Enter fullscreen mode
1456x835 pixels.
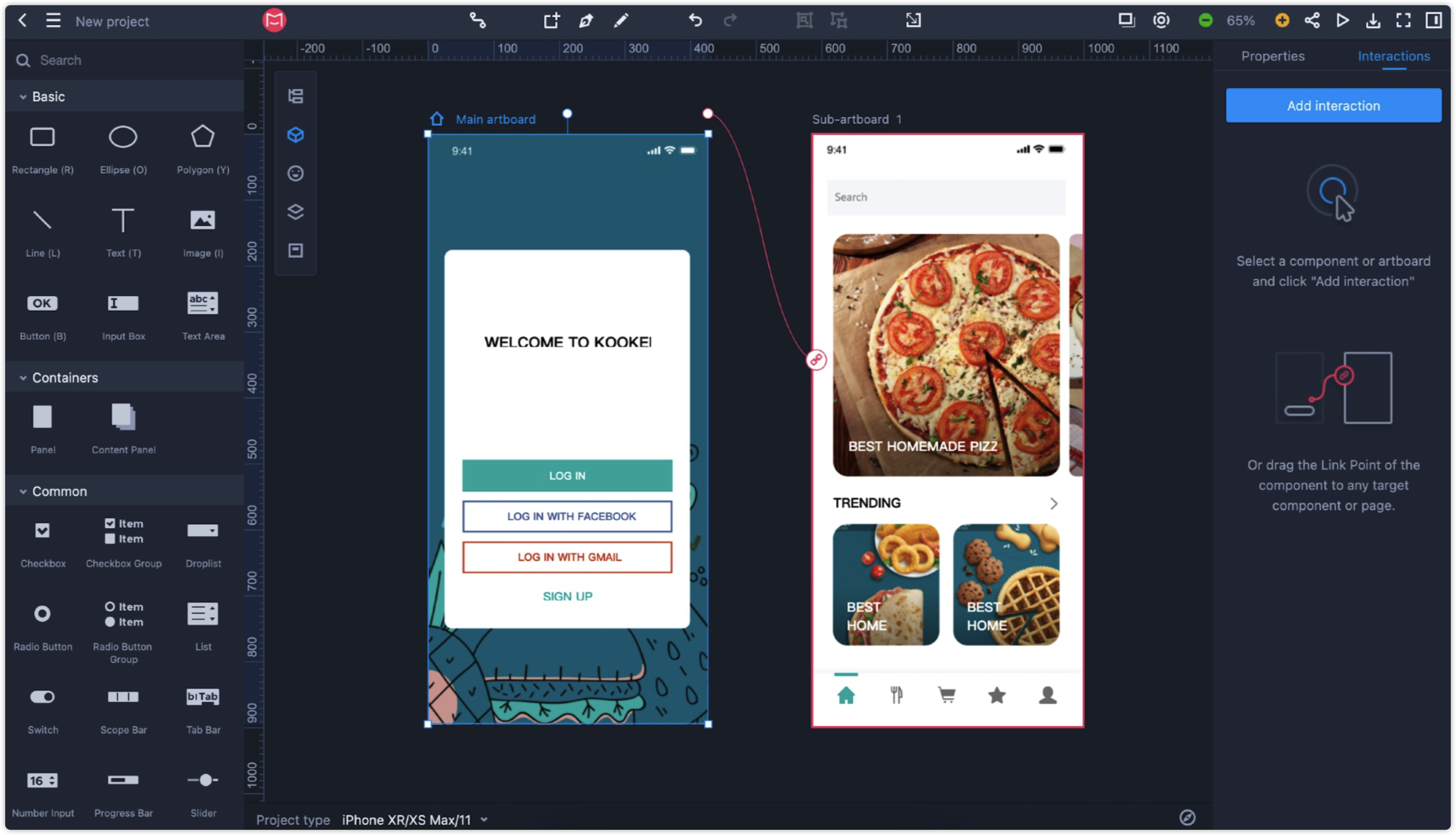[1403, 21]
